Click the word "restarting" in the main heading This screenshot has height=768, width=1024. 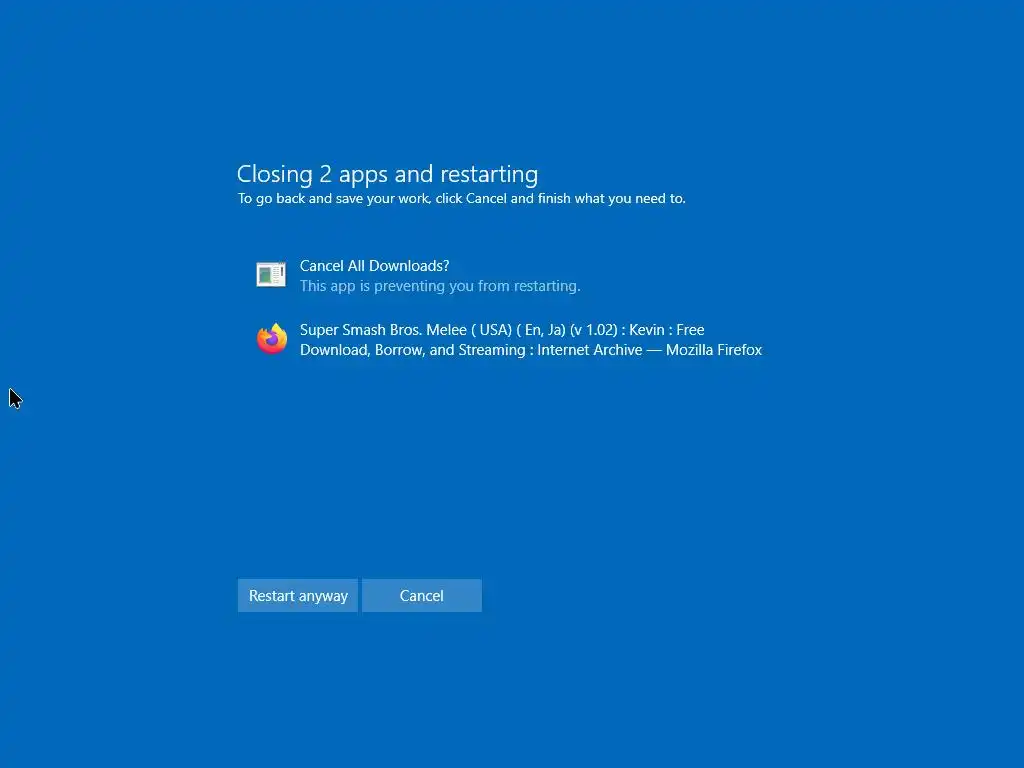coord(489,174)
